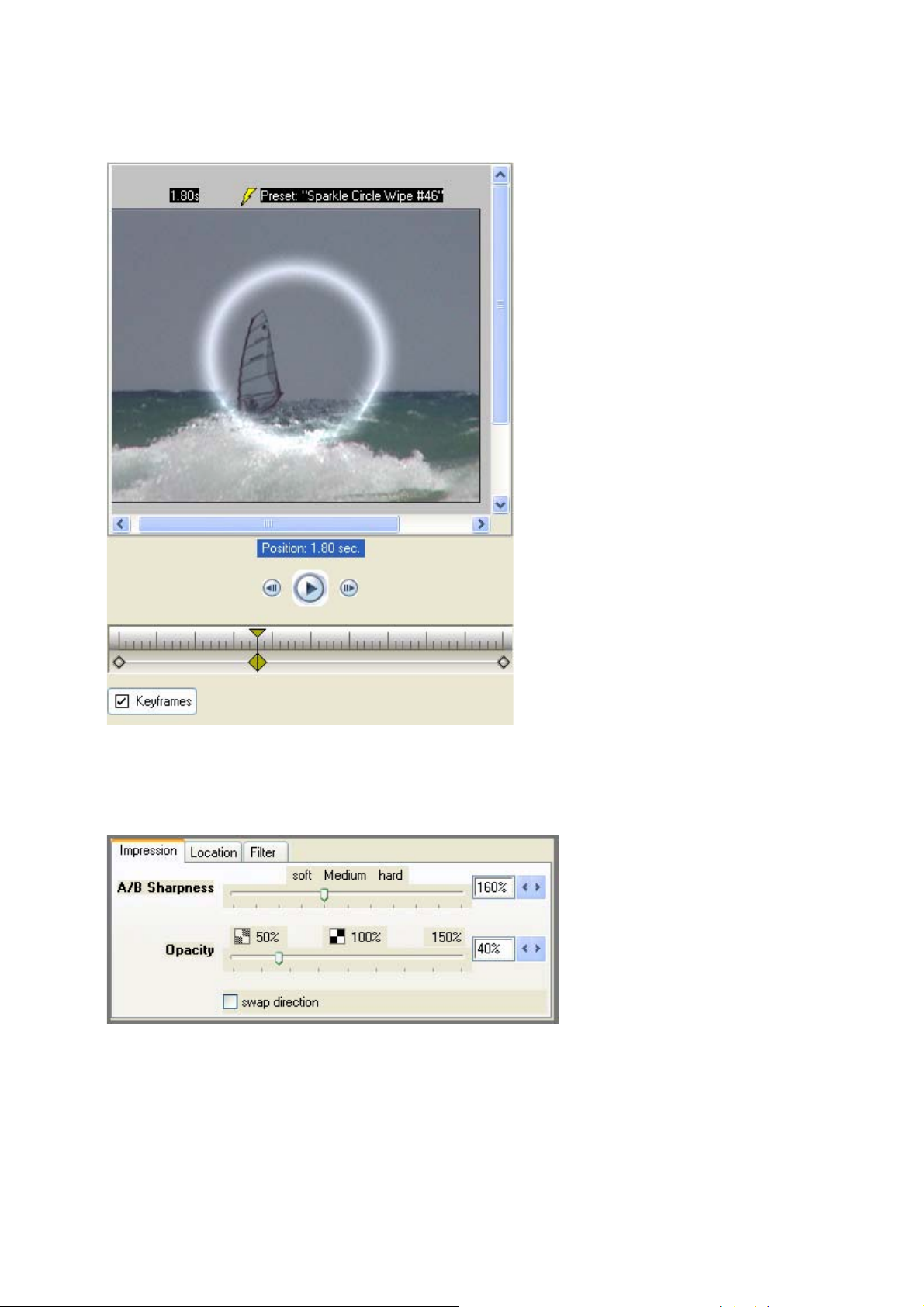Screen dimensions: 924x1307
Task: Click the vertical scrollbar thumb of preview
Action: (x=500, y=305)
